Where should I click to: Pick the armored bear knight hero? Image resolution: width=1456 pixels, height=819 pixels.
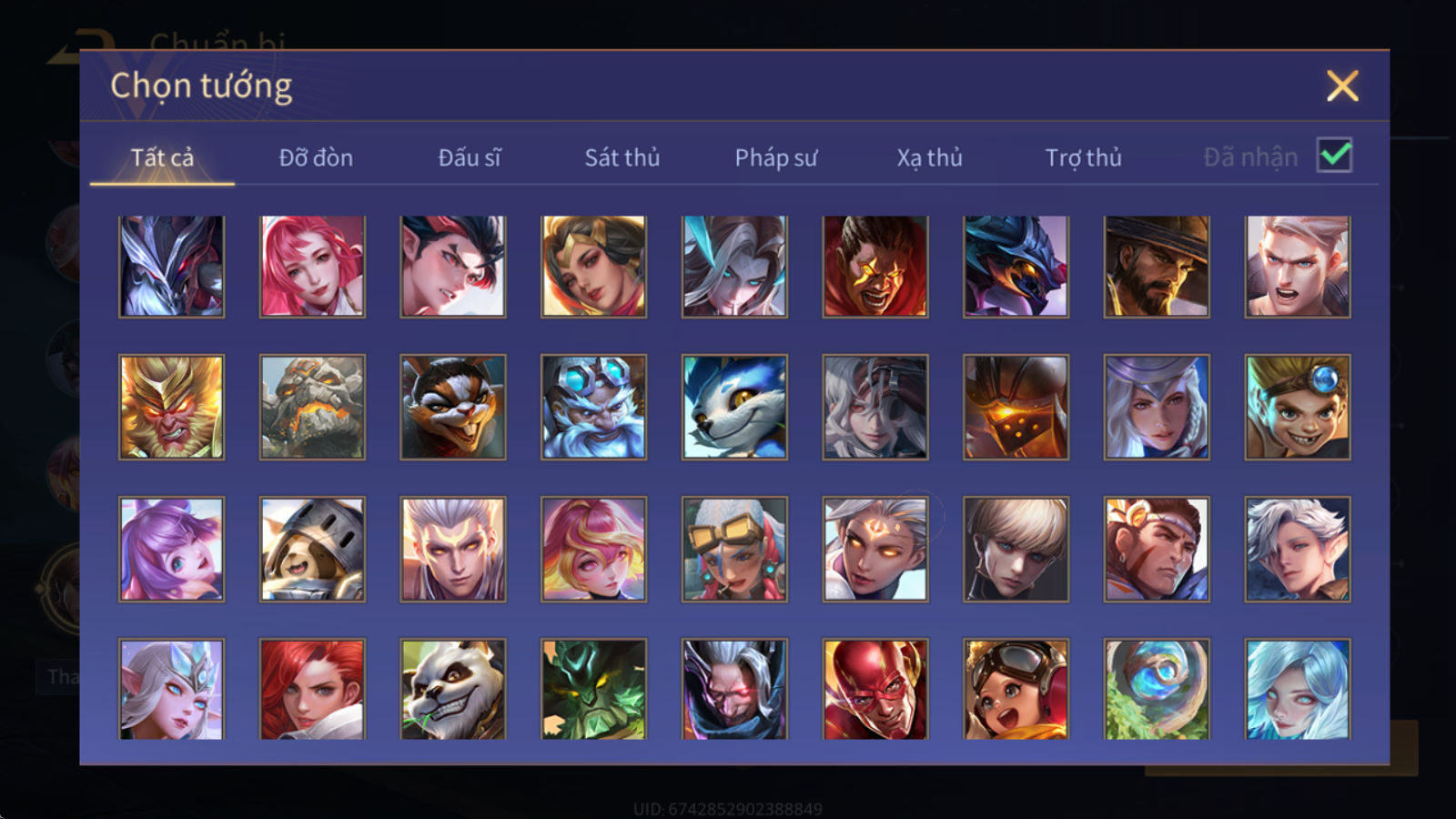312,549
